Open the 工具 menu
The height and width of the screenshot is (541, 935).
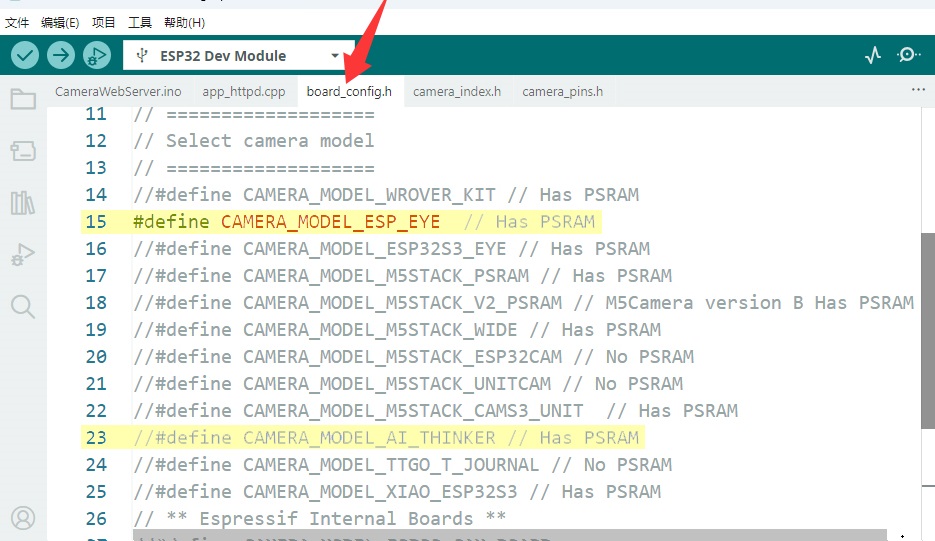click(140, 23)
